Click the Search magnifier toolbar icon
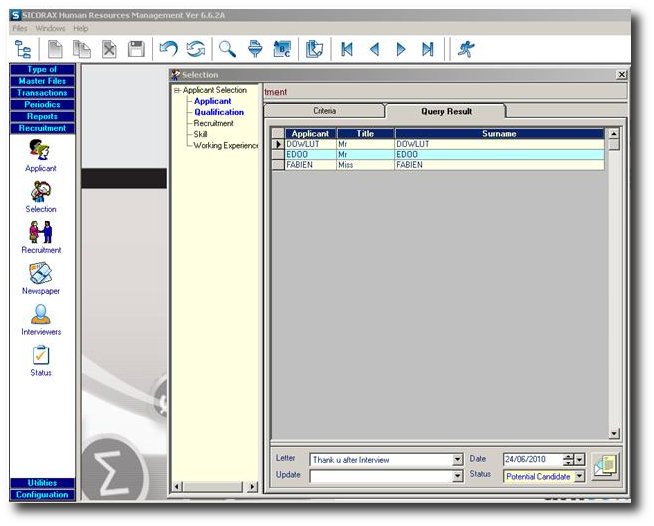Screen dimensions: 654x526 tap(227, 49)
